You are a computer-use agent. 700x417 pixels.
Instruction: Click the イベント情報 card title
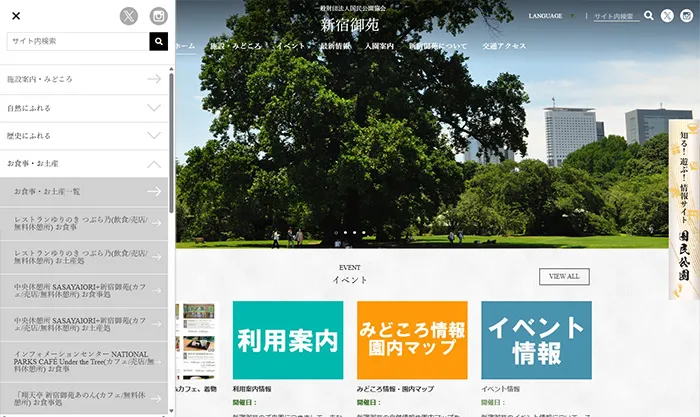click(x=500, y=389)
